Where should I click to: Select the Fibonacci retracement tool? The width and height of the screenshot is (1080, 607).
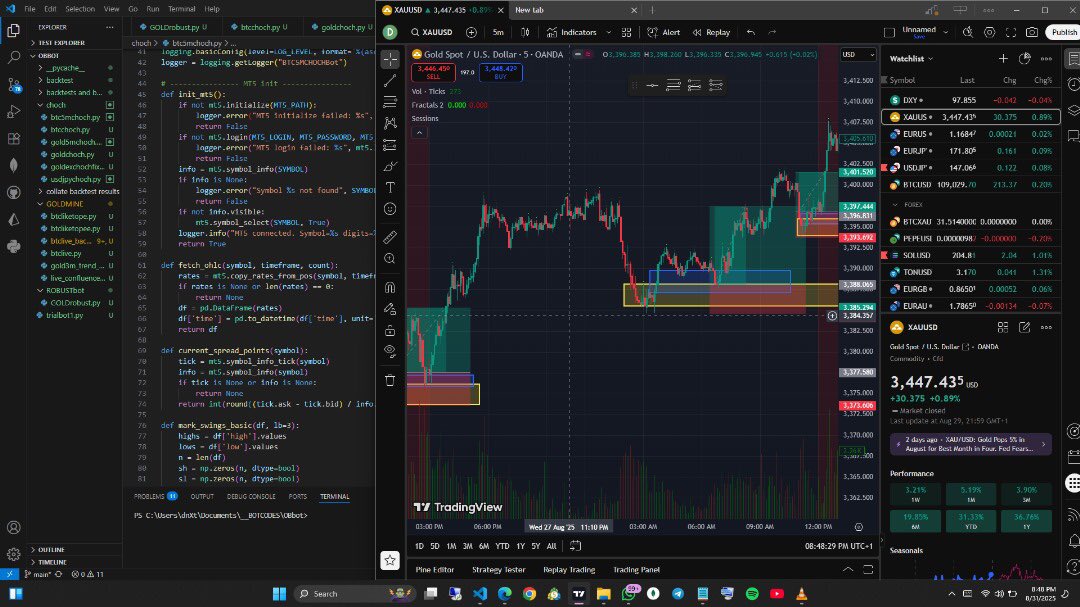[390, 102]
